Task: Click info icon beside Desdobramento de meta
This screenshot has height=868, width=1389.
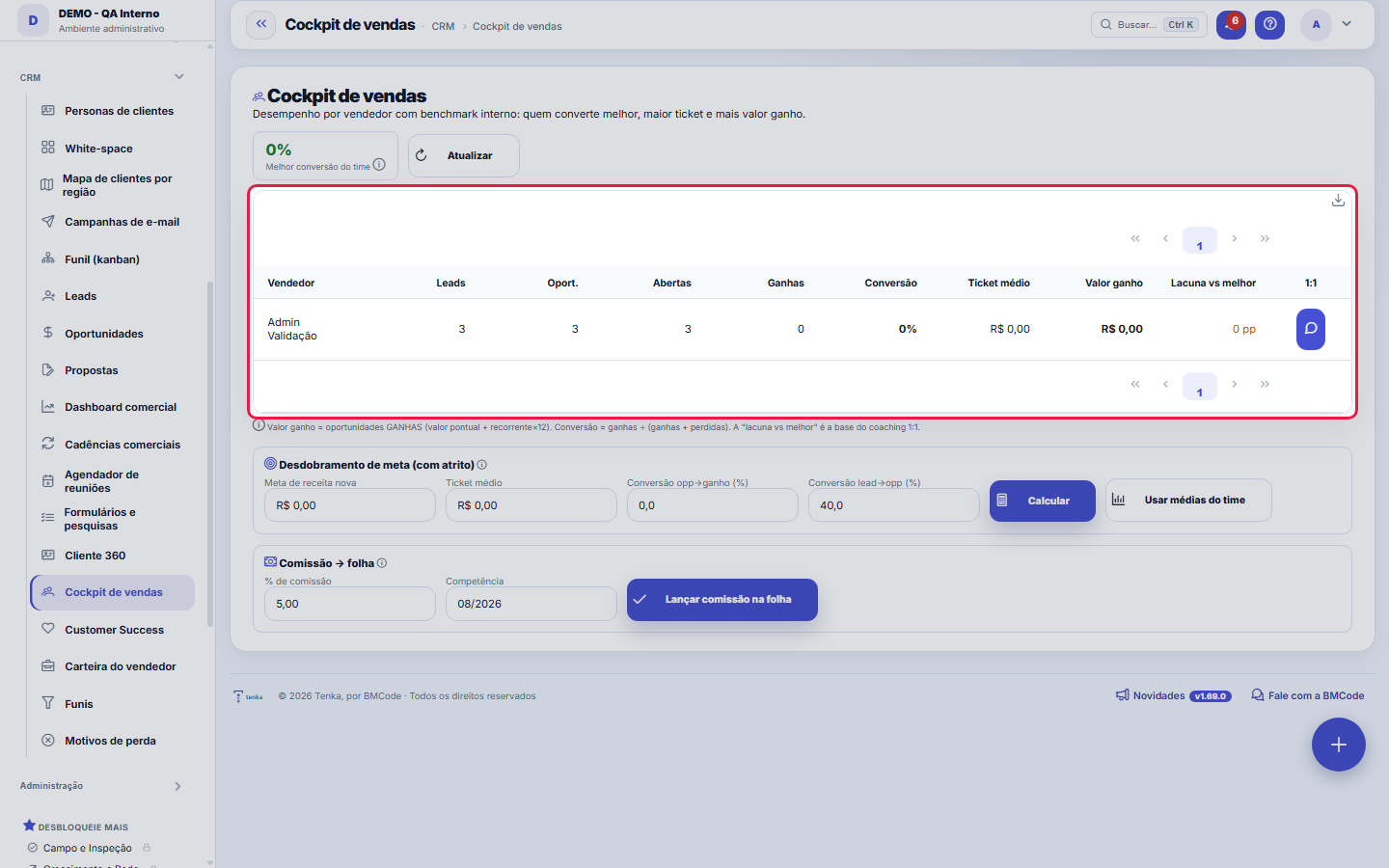Action: click(x=482, y=465)
